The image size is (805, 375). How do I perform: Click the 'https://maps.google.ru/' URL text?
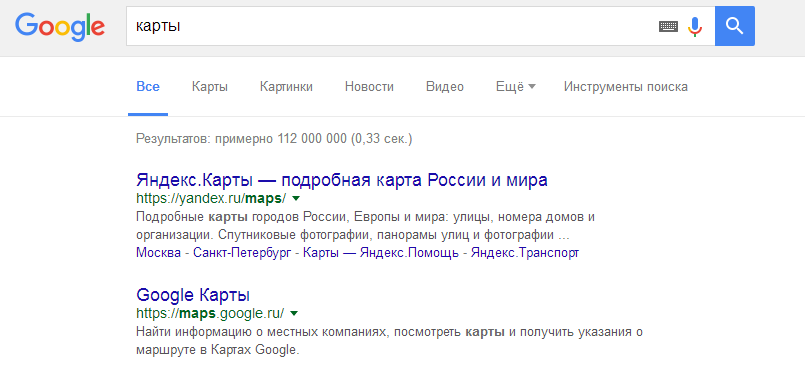tap(210, 313)
